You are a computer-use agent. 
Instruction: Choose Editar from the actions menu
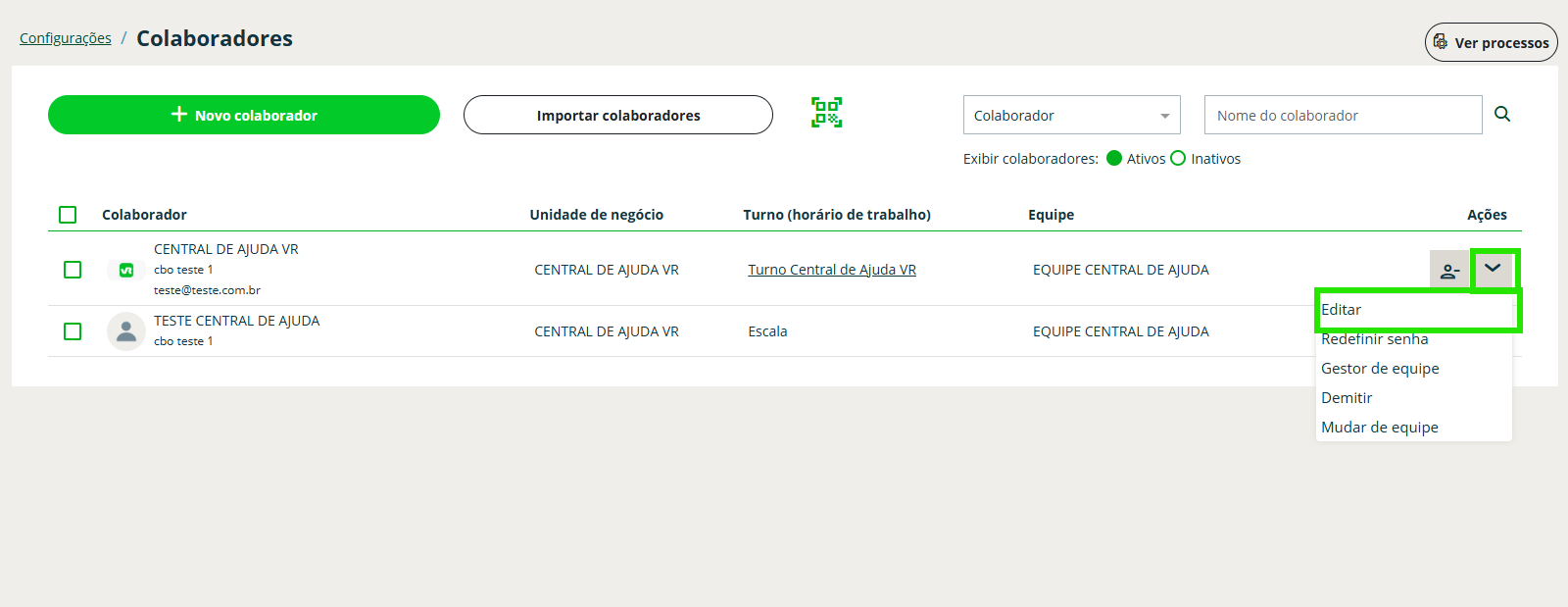tap(1342, 310)
